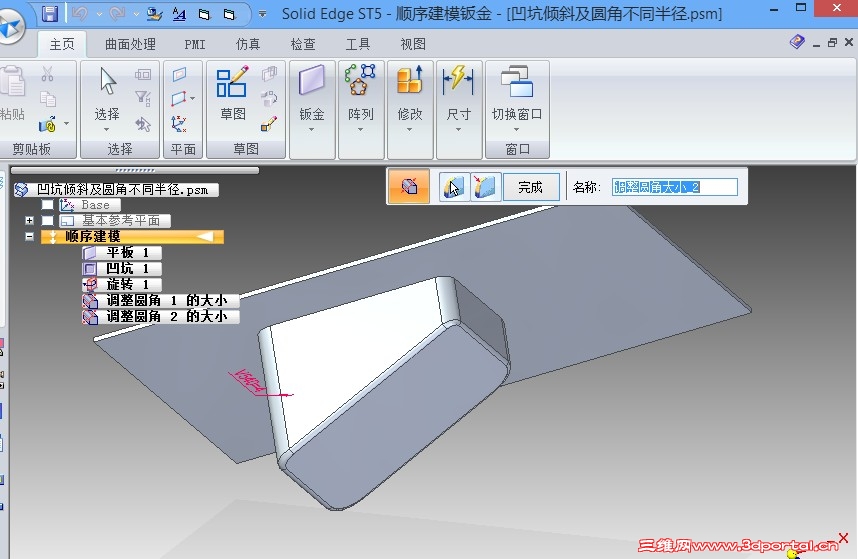Select the 调整圆角 2 的大小 feature
This screenshot has width=858, height=559.
pyautogui.click(x=161, y=316)
